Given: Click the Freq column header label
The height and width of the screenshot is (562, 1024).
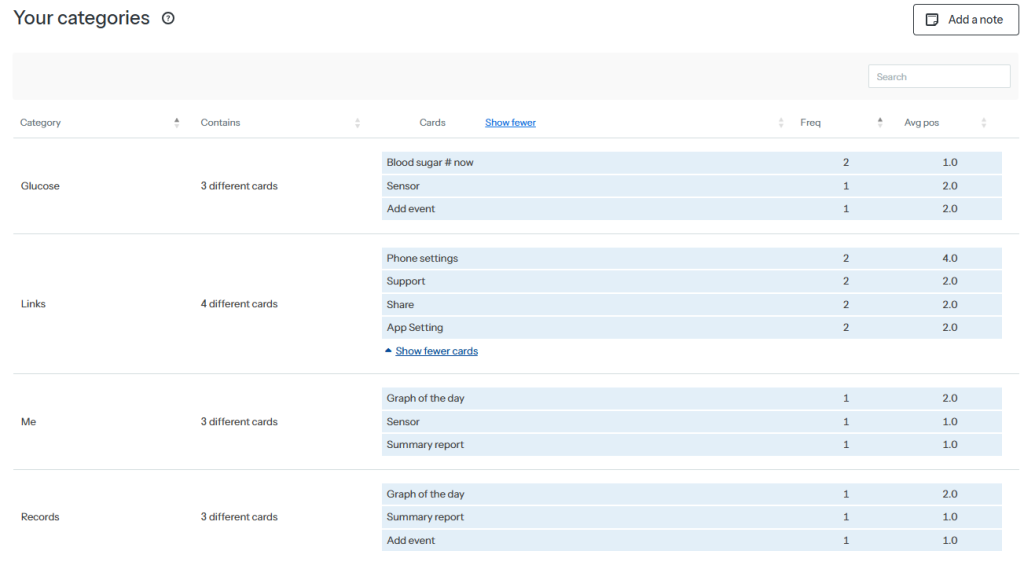Looking at the screenshot, I should point(810,123).
